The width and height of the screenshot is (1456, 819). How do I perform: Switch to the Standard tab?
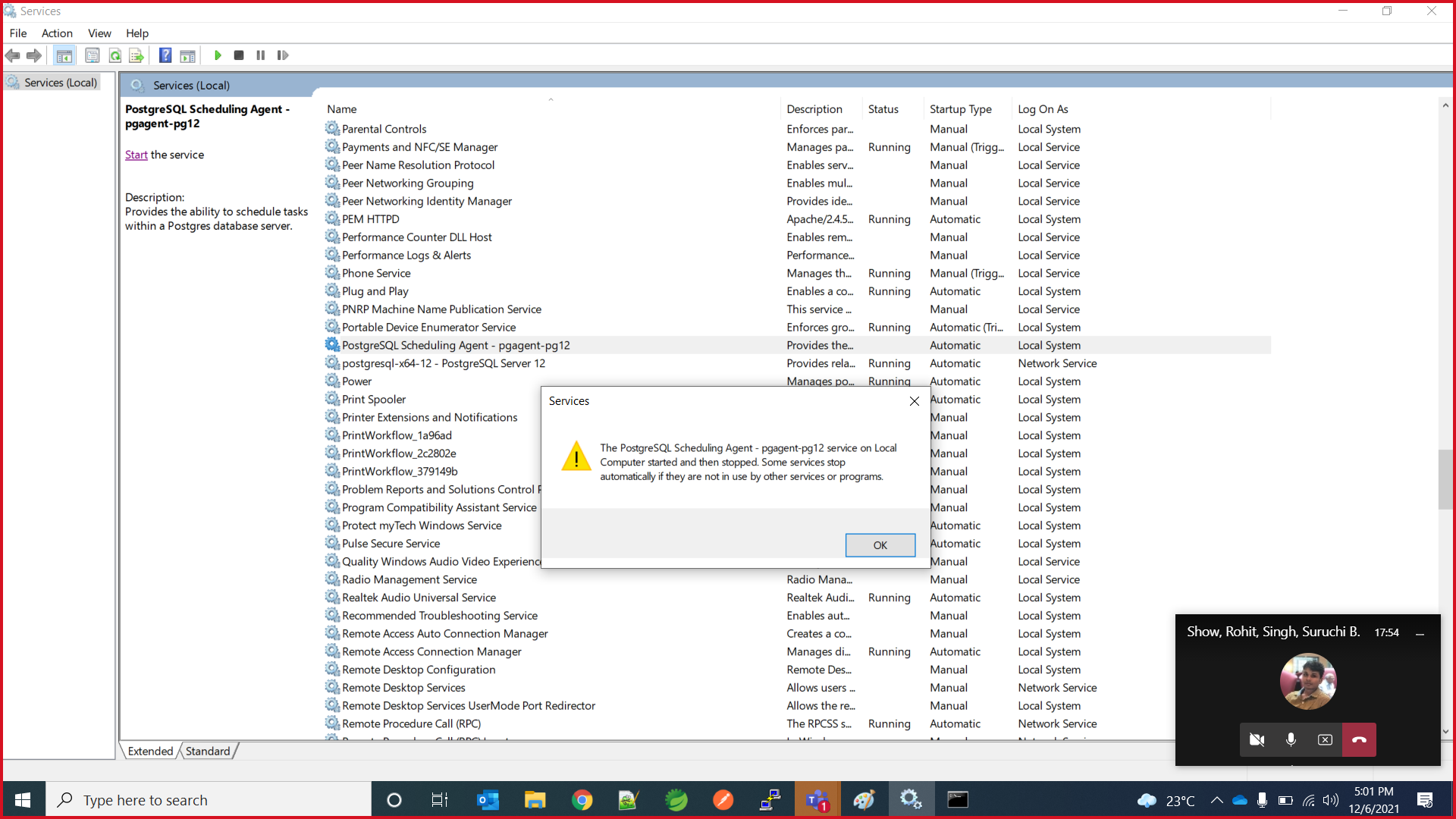click(207, 751)
